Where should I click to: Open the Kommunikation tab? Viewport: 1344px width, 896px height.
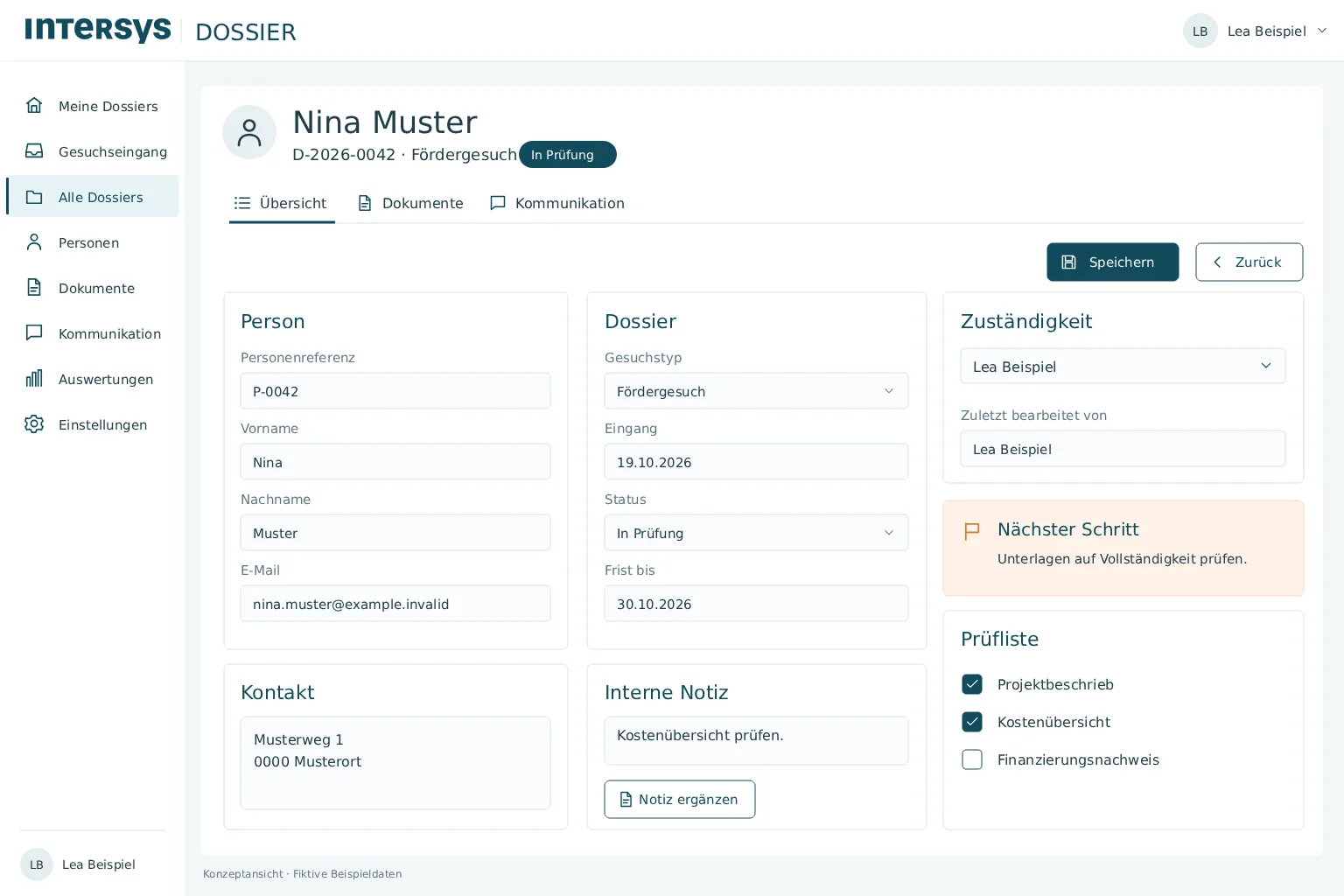point(557,203)
